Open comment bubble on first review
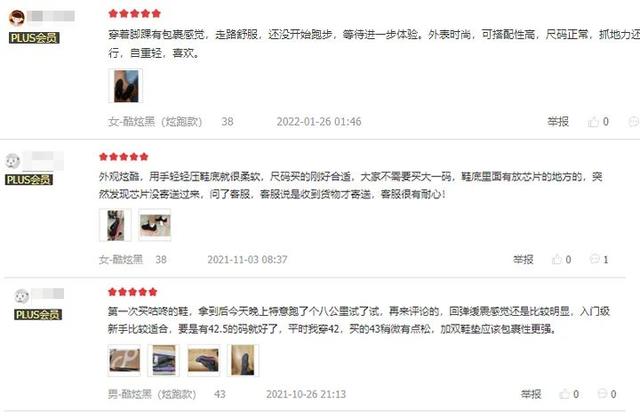Viewport: 640px width, 419px height. (634, 122)
